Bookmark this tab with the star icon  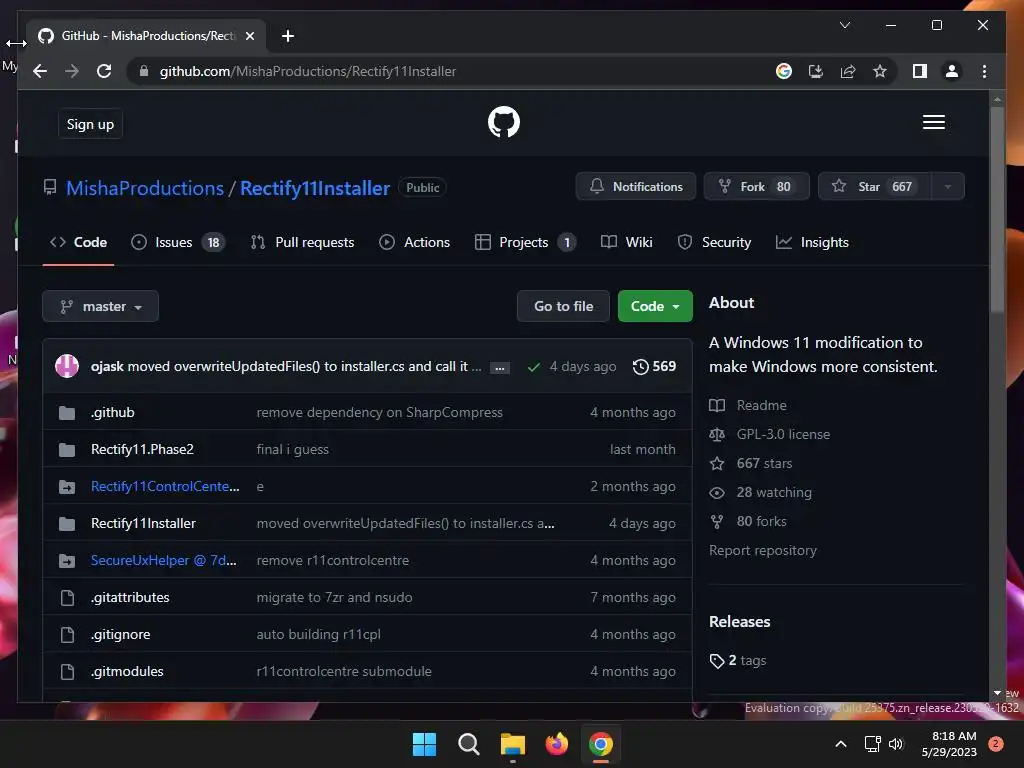(x=880, y=71)
